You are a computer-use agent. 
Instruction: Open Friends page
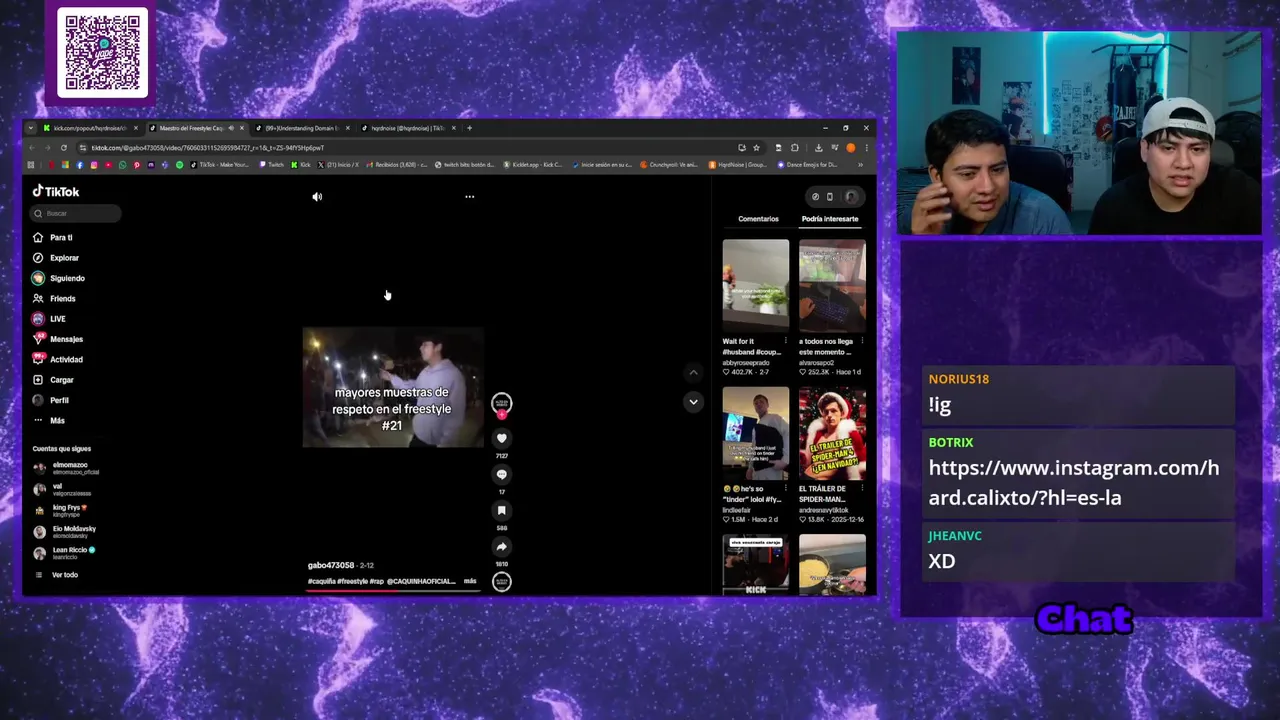coord(55,298)
